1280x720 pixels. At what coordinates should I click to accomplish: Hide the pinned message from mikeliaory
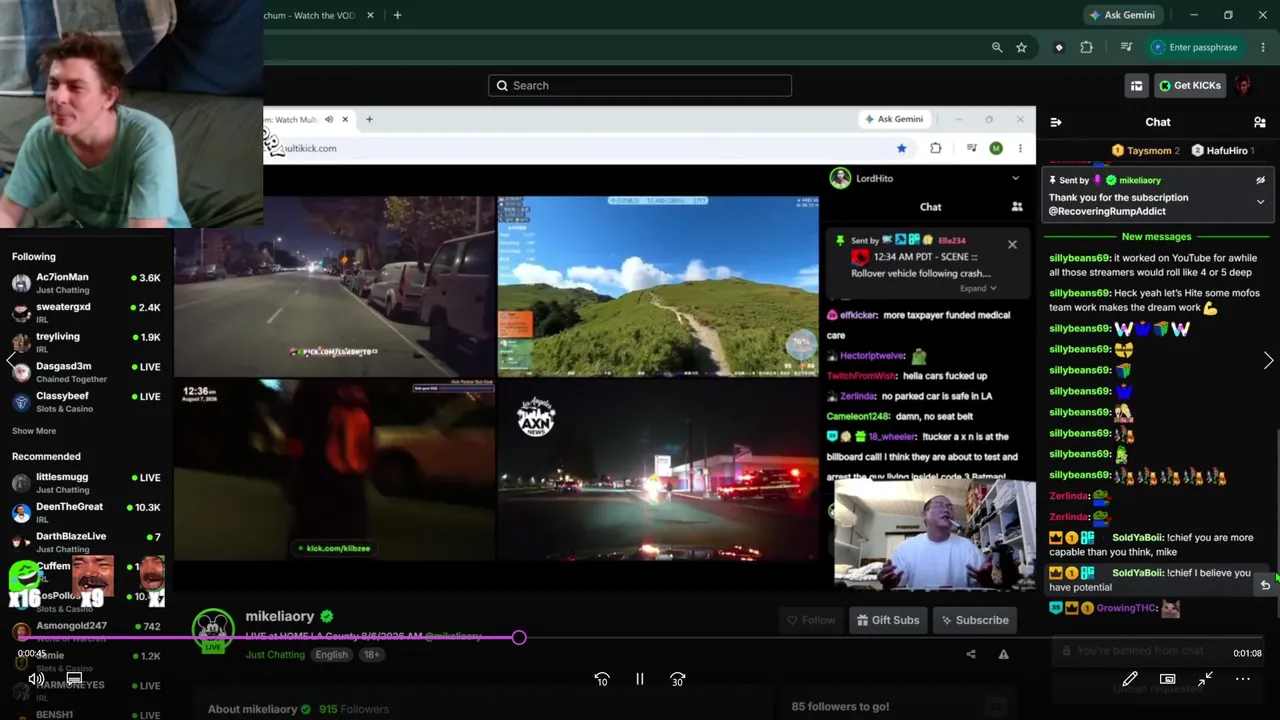click(x=1260, y=180)
